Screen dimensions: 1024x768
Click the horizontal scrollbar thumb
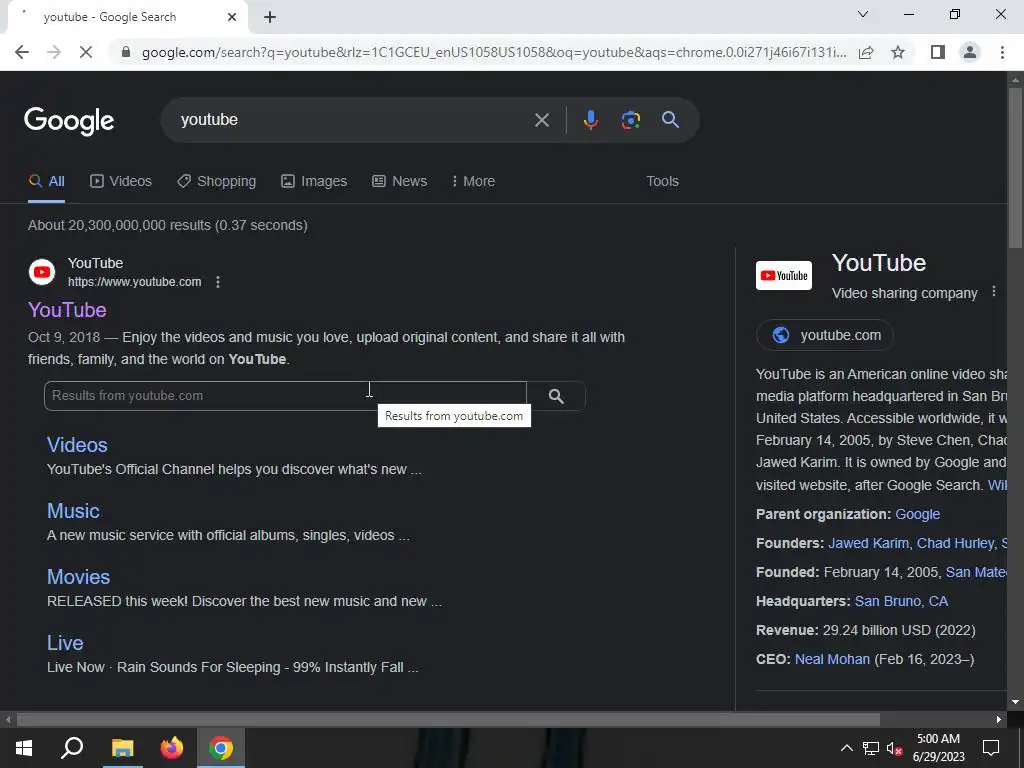coord(448,720)
